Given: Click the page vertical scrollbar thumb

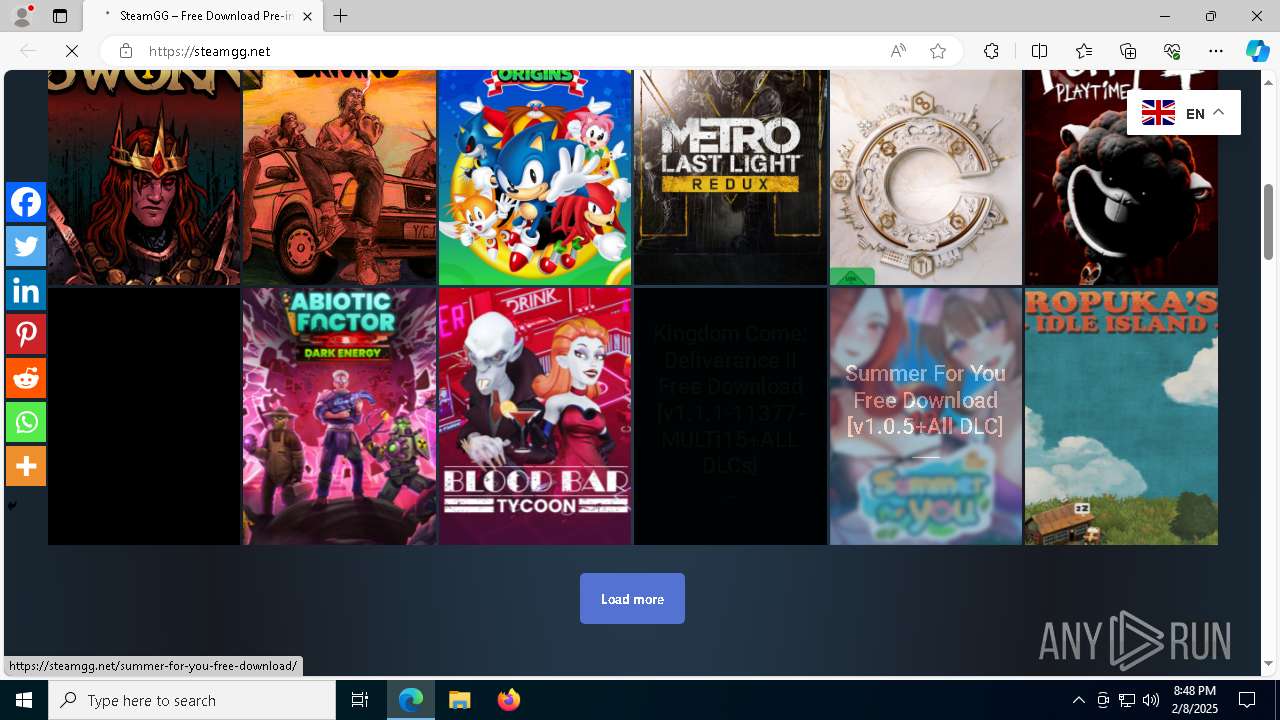Looking at the screenshot, I should [x=1268, y=222].
